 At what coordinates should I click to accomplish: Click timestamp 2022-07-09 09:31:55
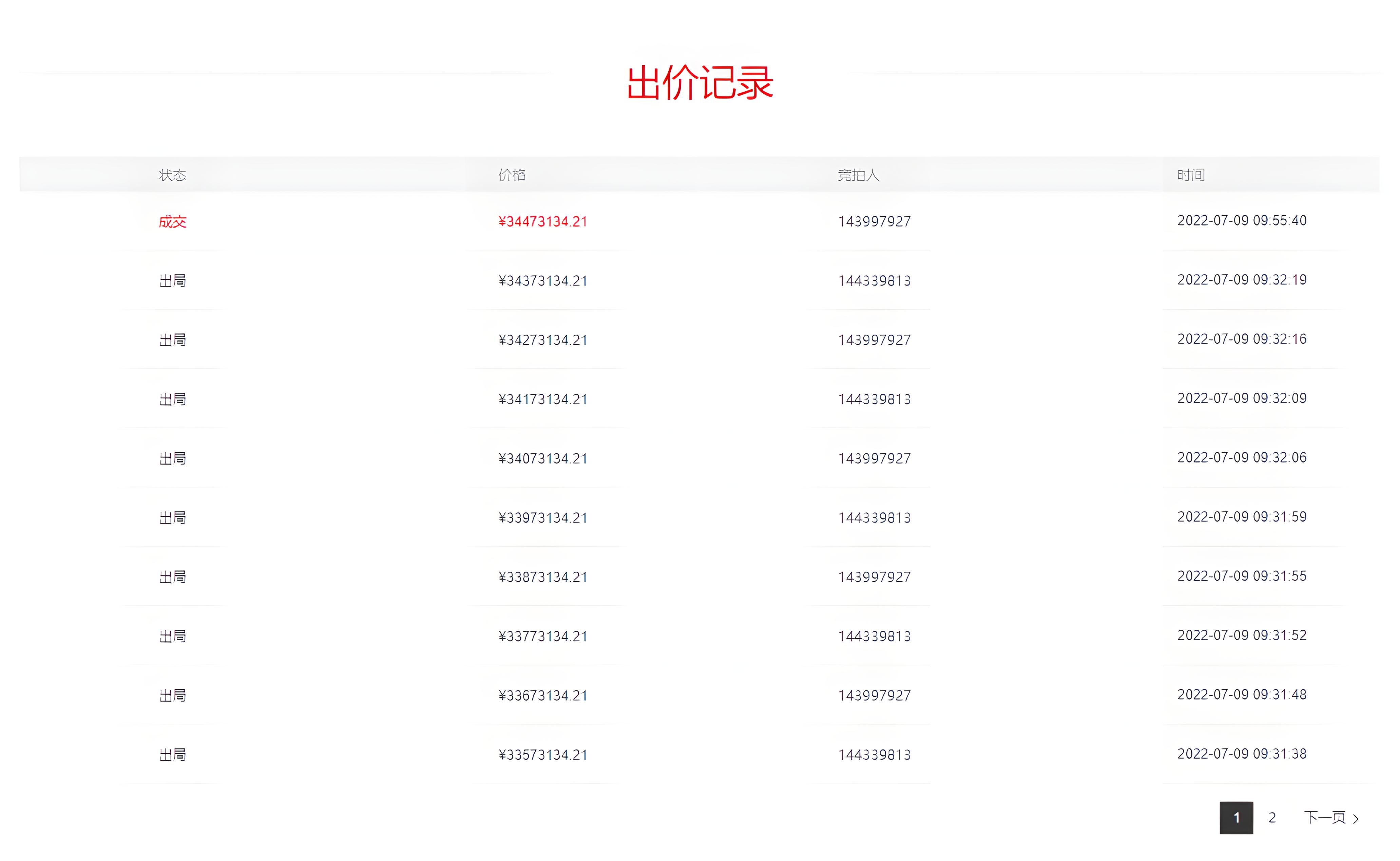tap(1242, 576)
